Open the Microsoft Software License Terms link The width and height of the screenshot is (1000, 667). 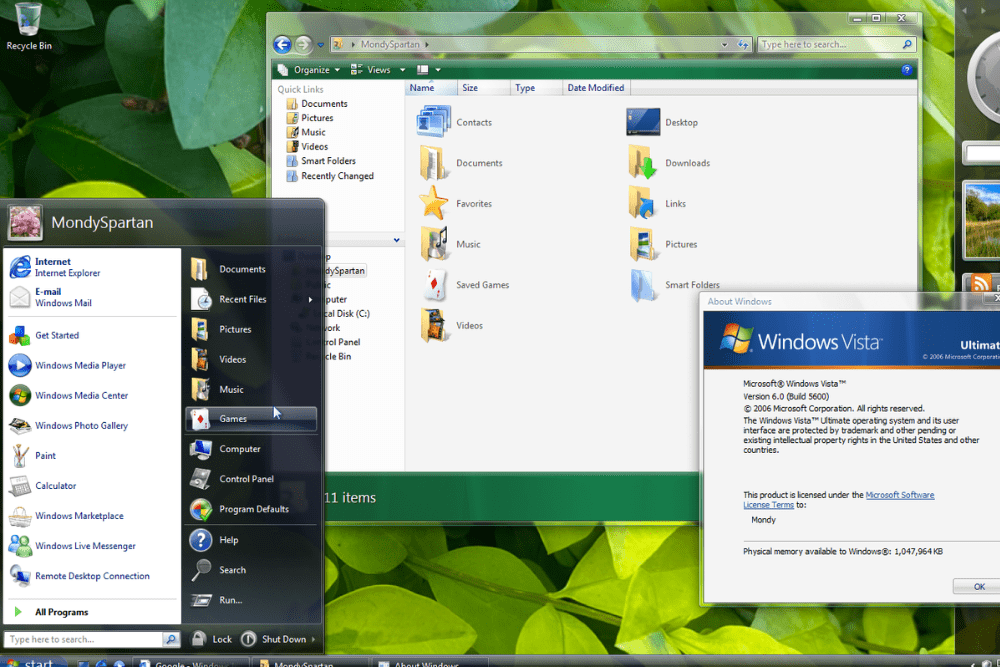899,496
